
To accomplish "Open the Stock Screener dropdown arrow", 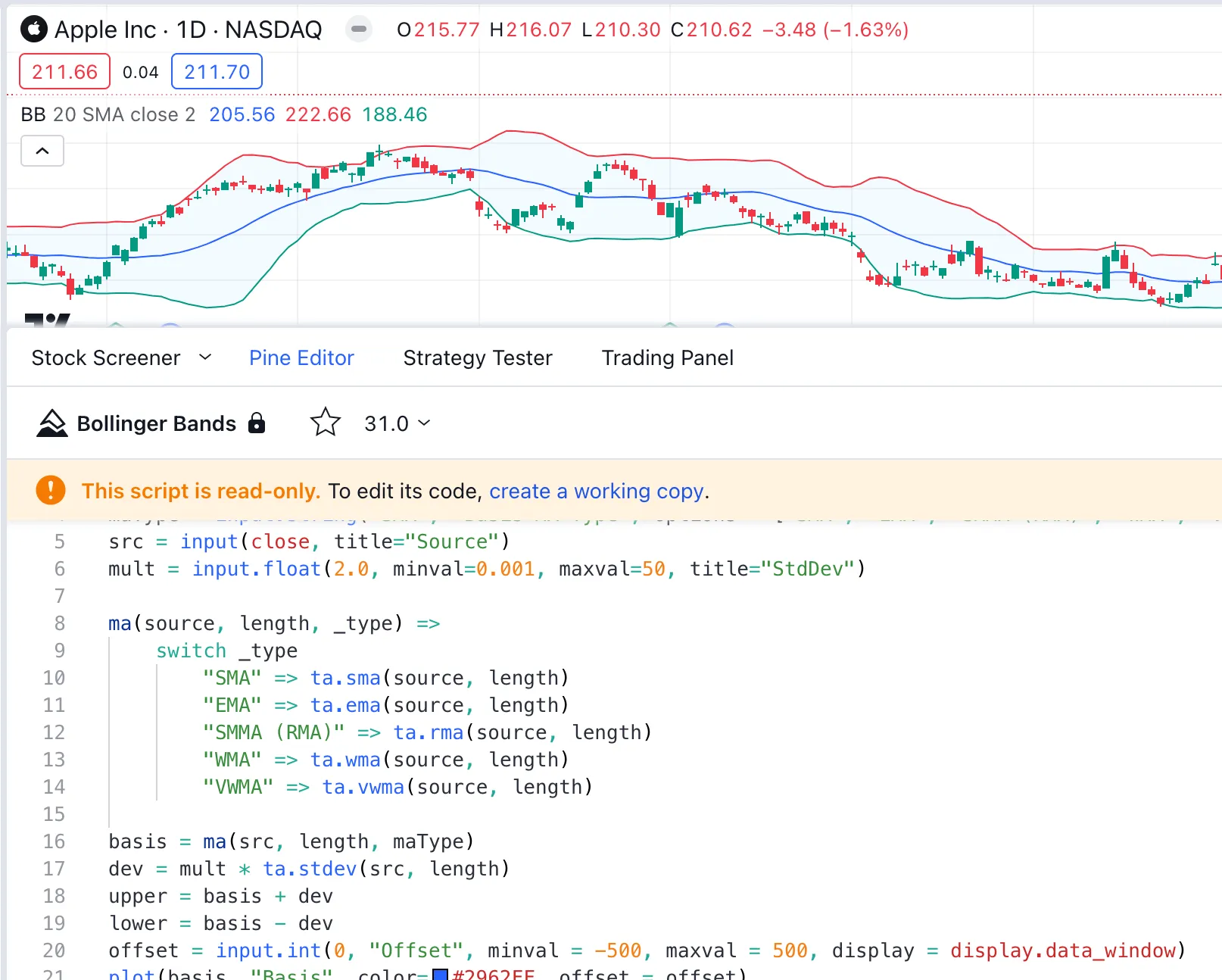I will [205, 357].
